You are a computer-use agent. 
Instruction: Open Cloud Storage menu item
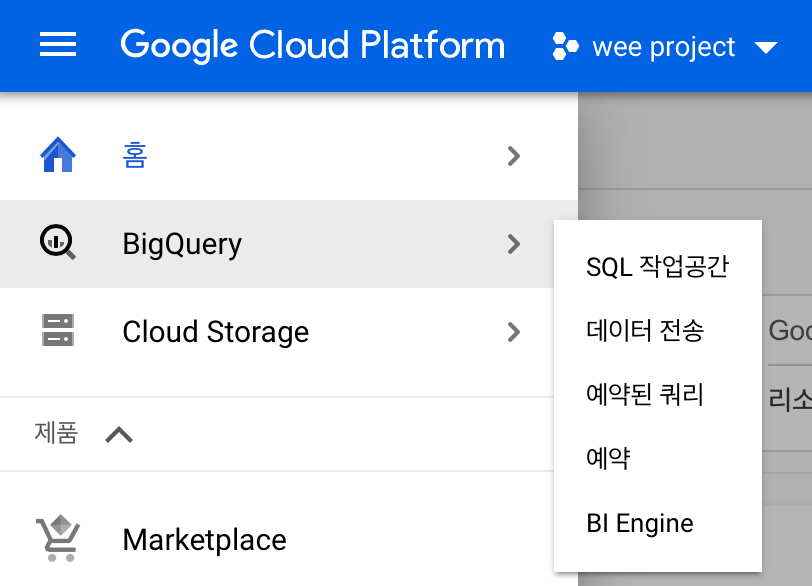tap(215, 332)
